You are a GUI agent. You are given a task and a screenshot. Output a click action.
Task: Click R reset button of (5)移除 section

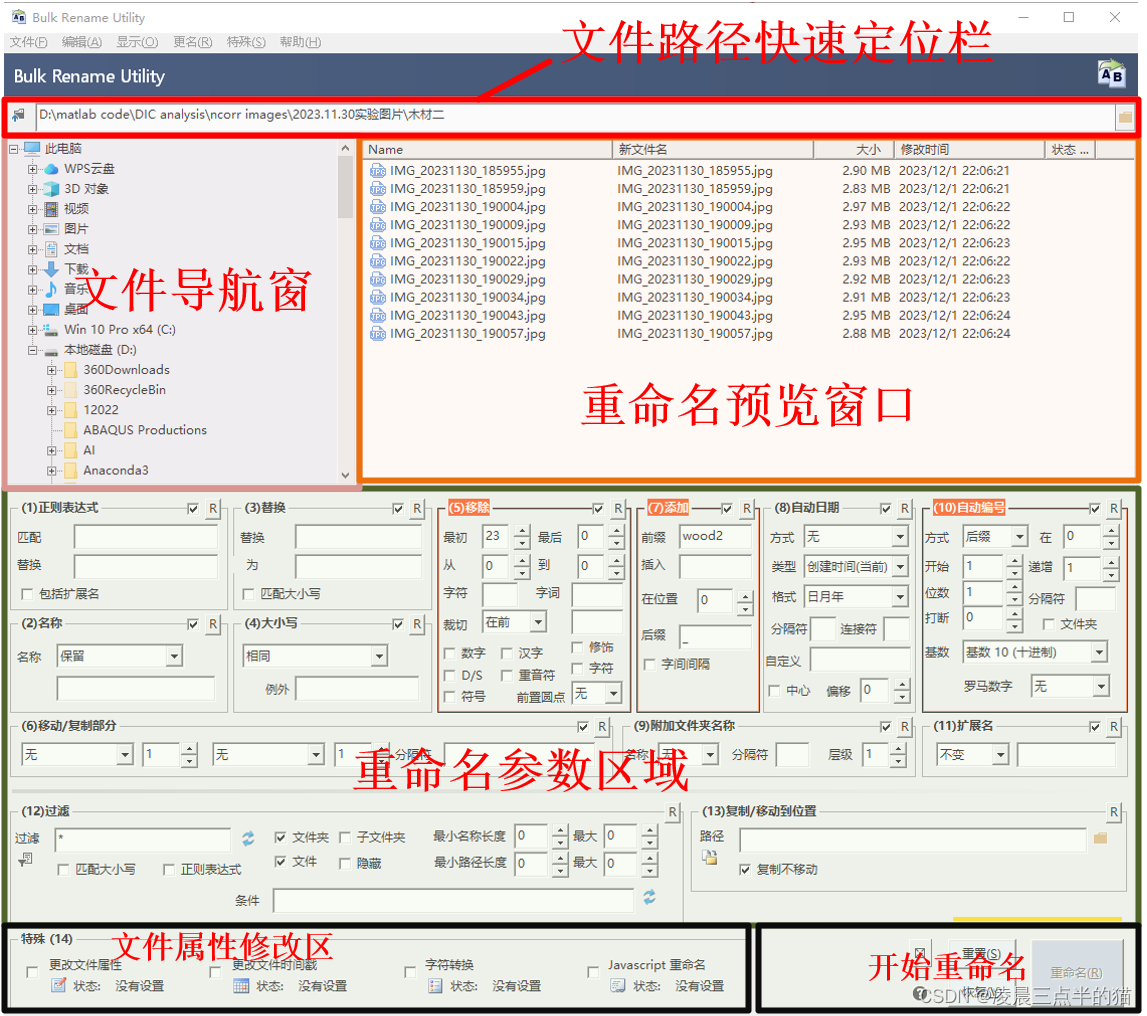[617, 508]
